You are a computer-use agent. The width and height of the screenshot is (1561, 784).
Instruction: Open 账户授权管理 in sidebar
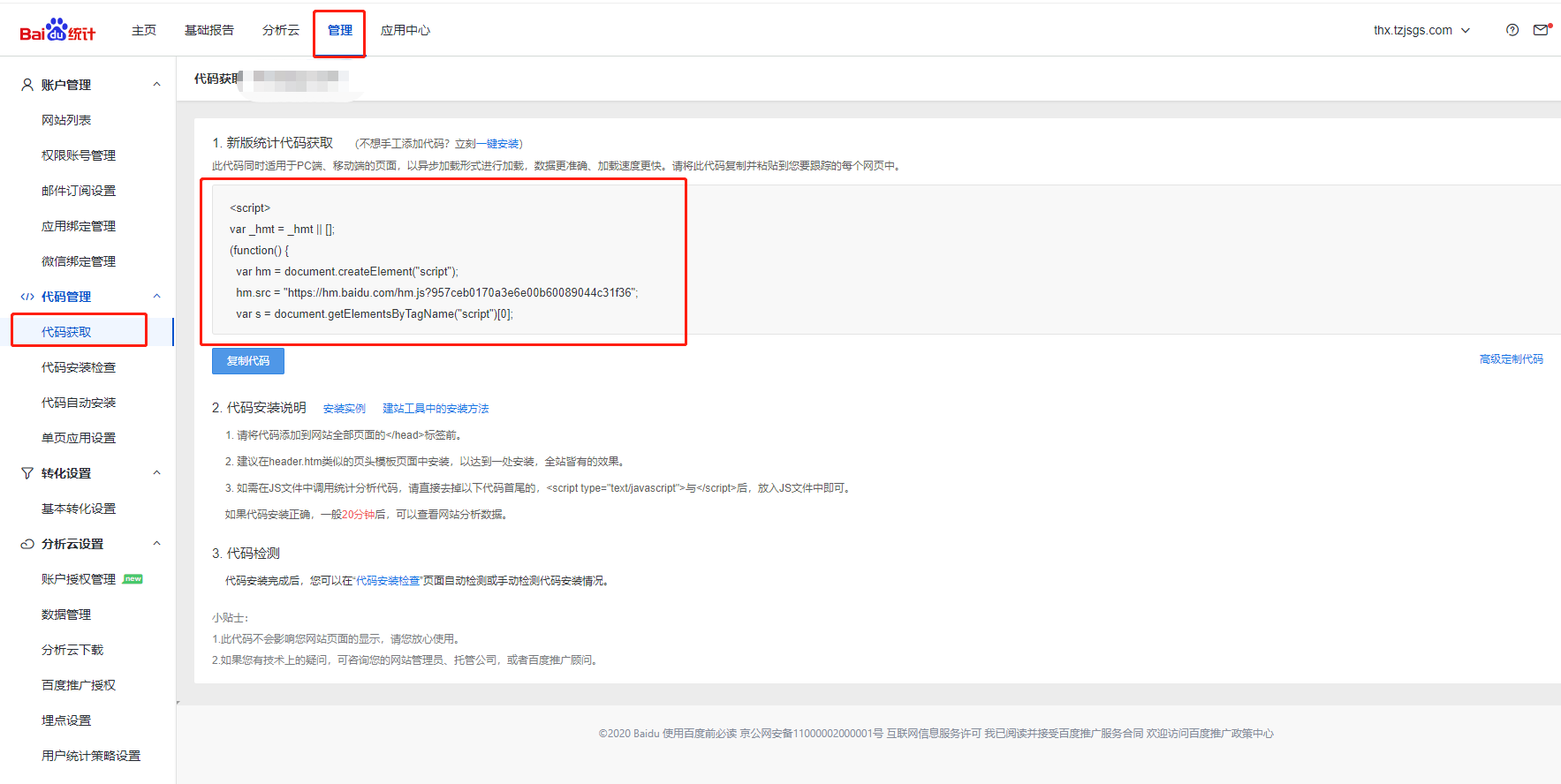pos(79,579)
